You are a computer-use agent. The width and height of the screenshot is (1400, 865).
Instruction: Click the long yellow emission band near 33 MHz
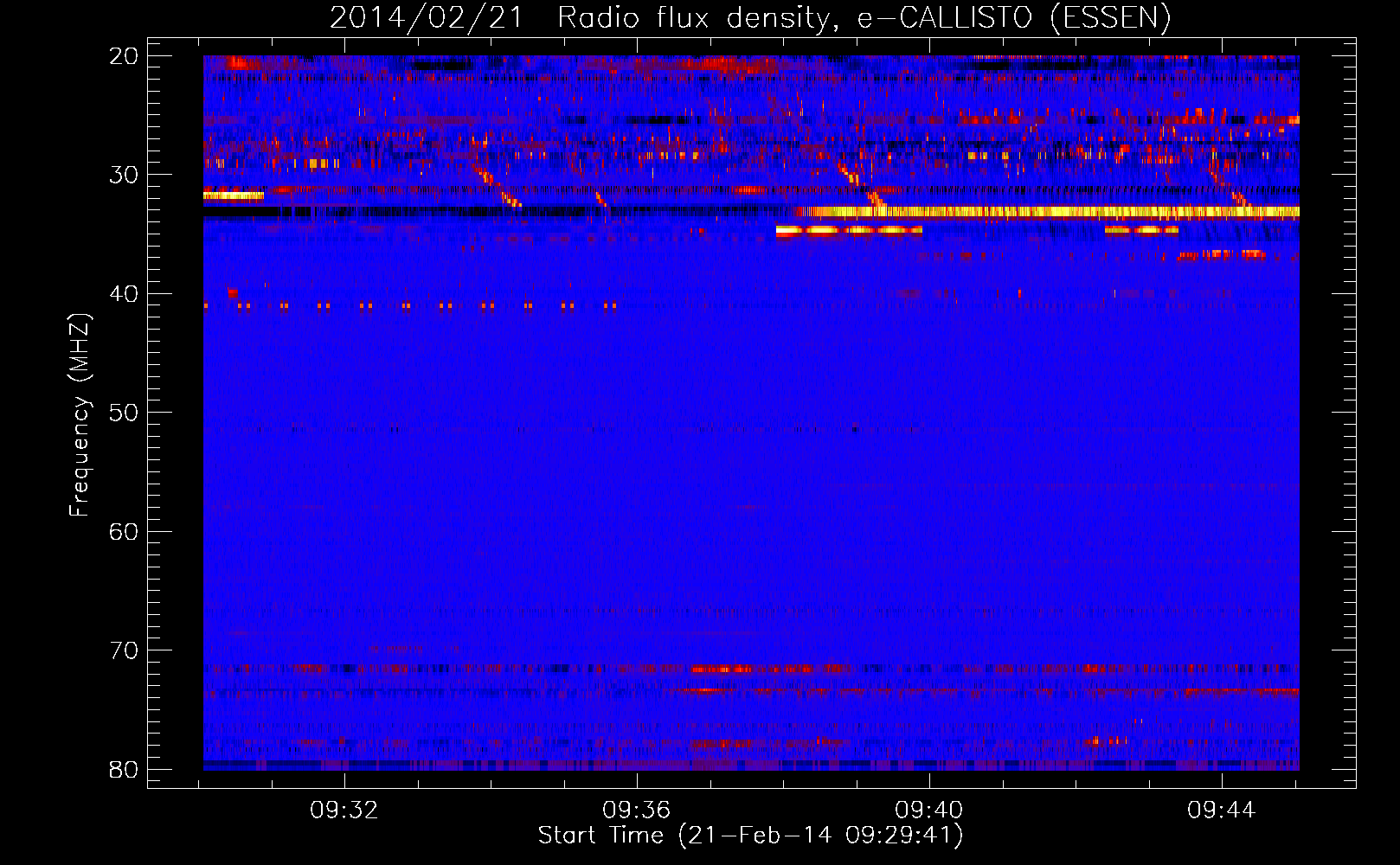point(1045,211)
